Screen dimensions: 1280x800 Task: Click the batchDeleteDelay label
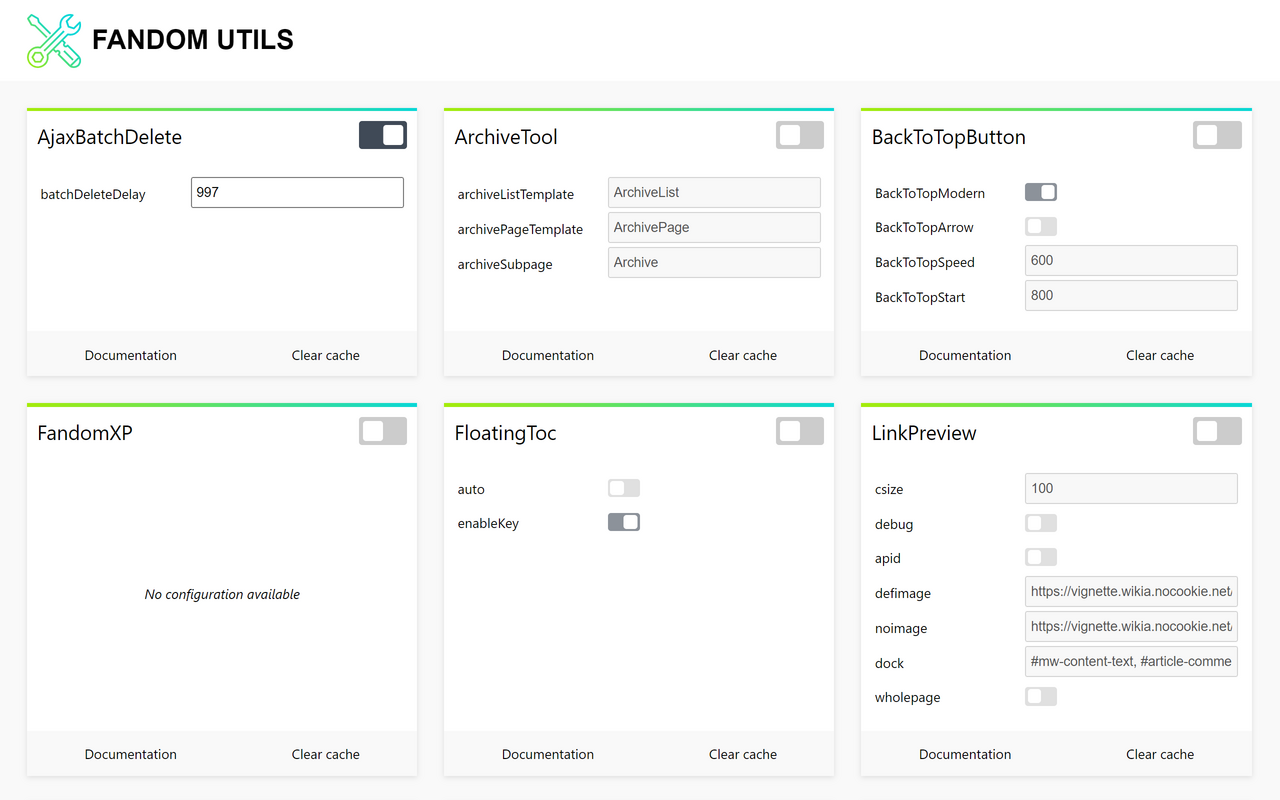tap(93, 194)
